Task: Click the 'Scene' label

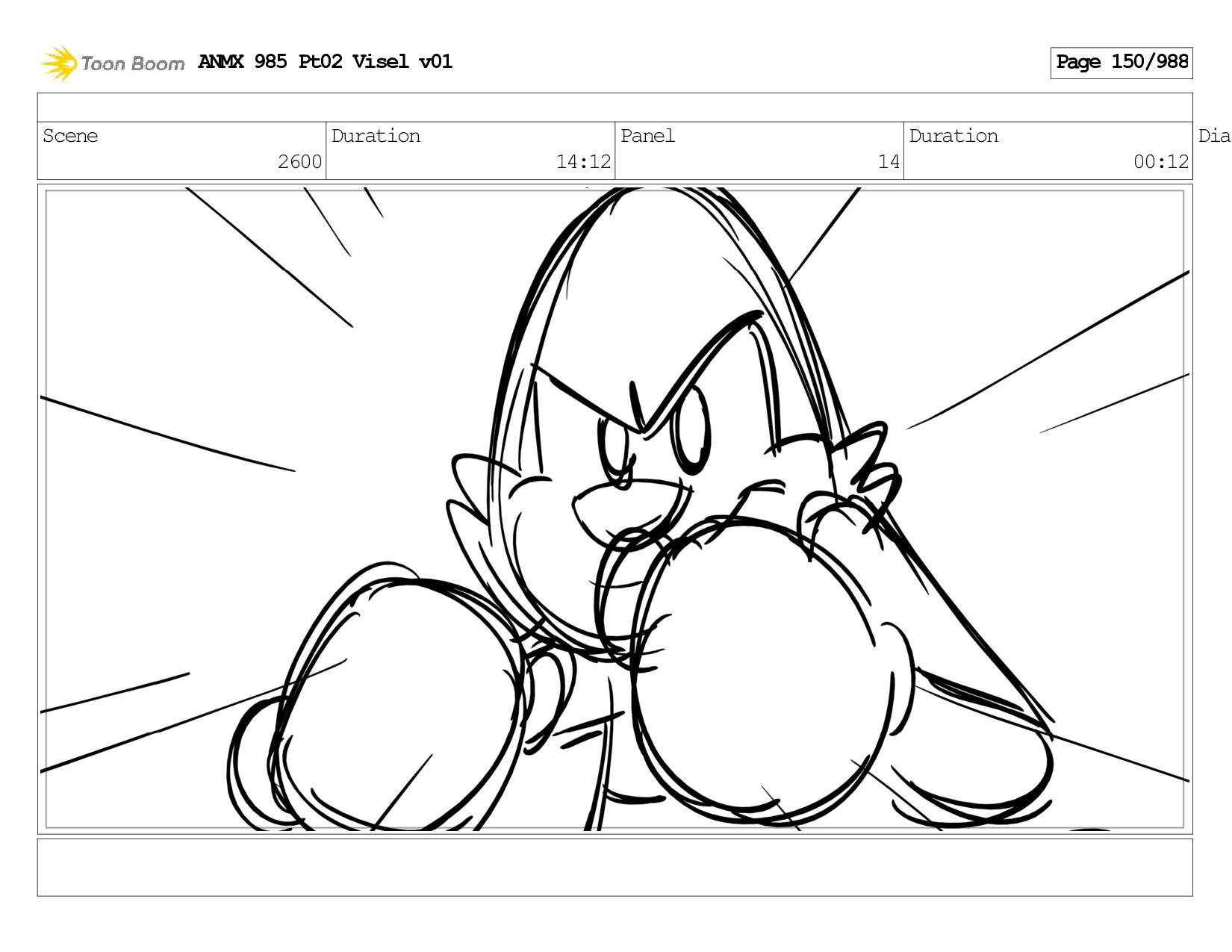Action: point(70,136)
